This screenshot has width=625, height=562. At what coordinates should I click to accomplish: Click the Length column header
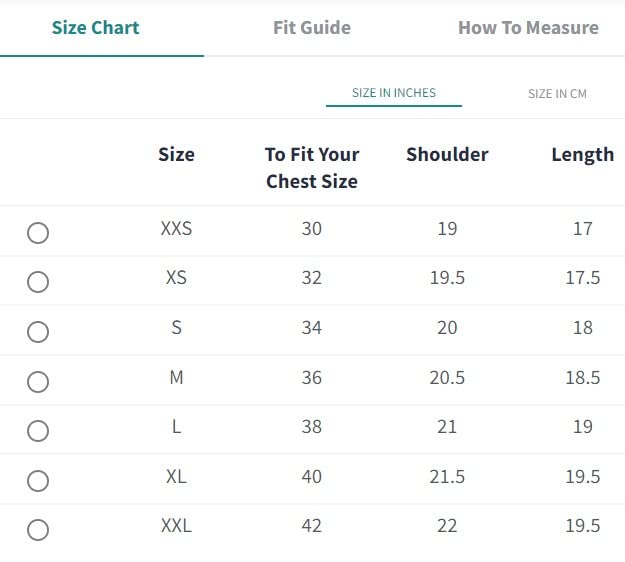click(582, 154)
